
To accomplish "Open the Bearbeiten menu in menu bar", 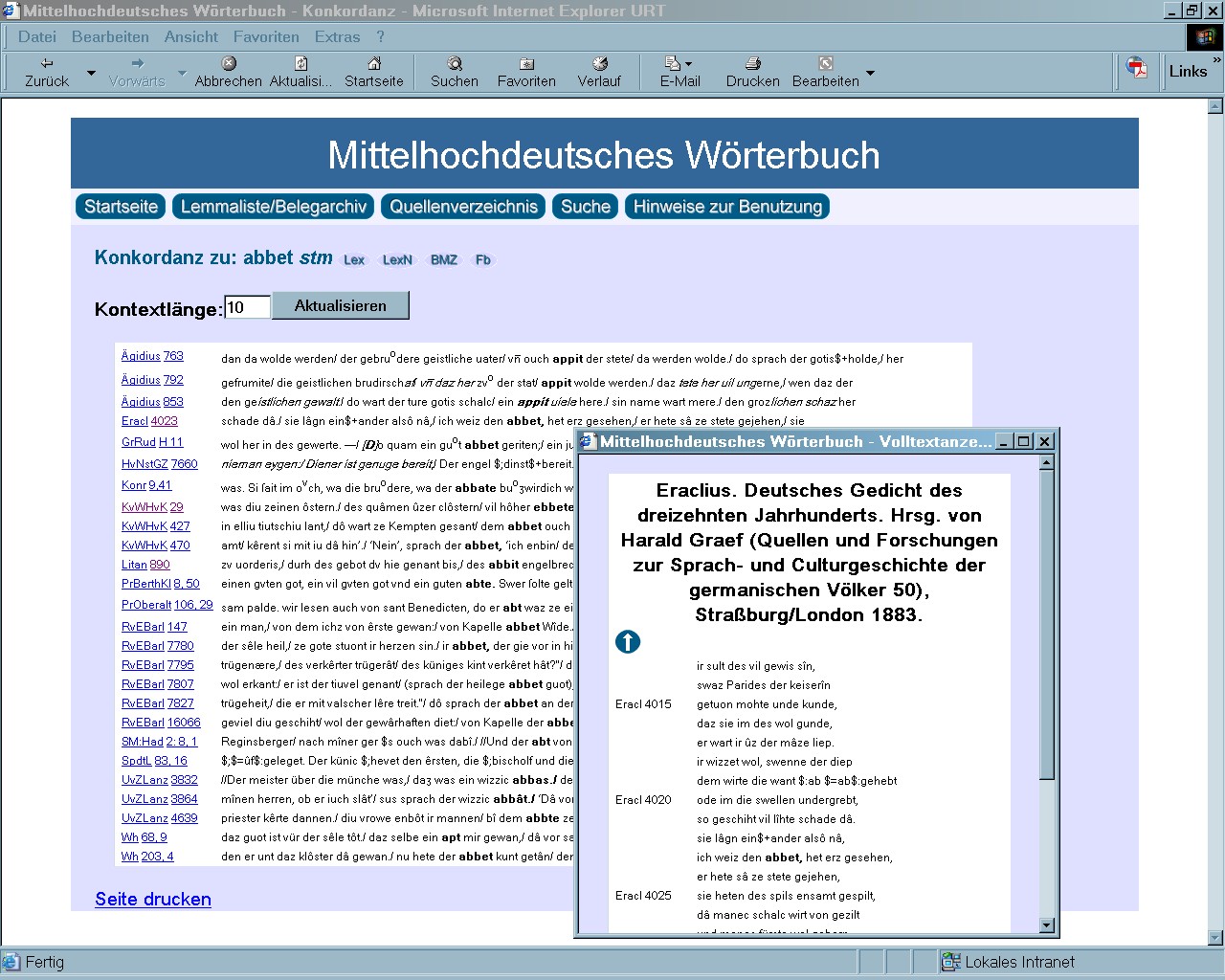I will pos(110,36).
